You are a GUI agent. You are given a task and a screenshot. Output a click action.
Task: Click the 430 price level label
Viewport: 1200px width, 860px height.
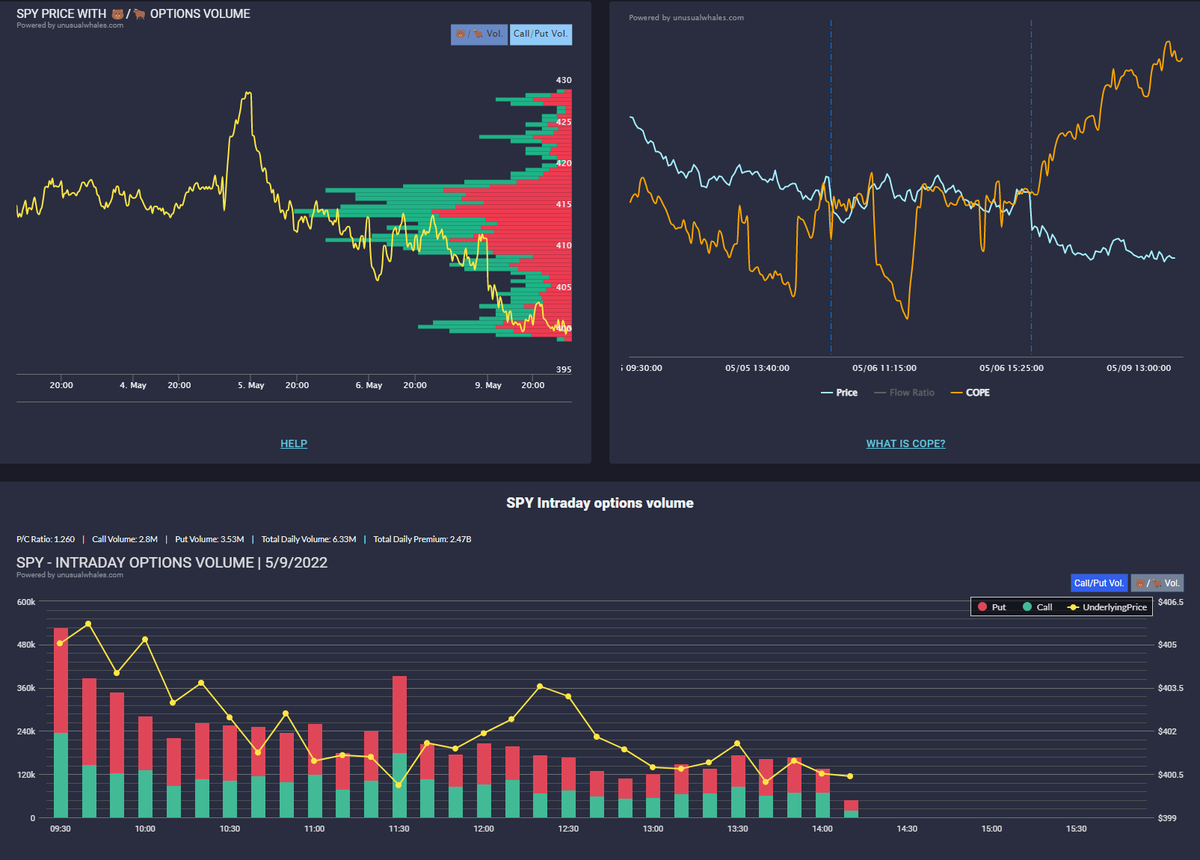point(564,80)
